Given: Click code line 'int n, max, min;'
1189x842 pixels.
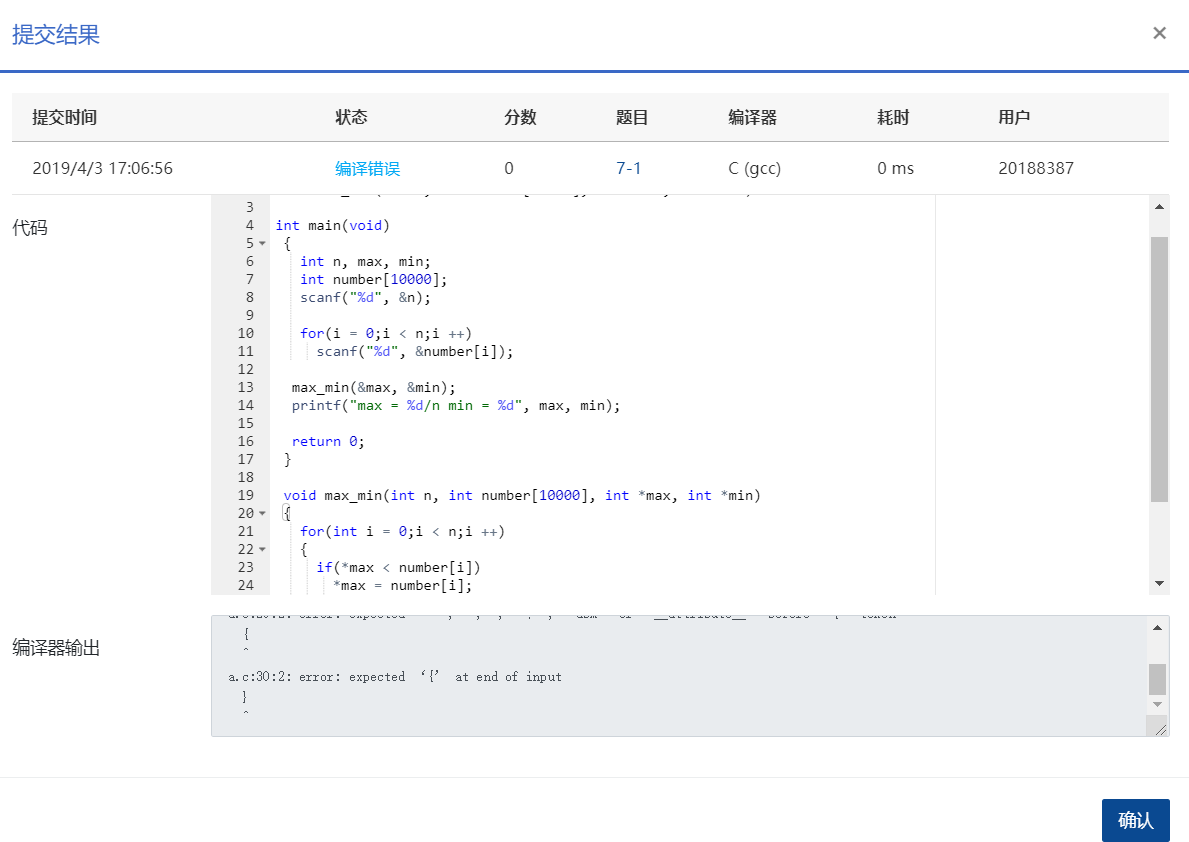Looking at the screenshot, I should point(365,262).
